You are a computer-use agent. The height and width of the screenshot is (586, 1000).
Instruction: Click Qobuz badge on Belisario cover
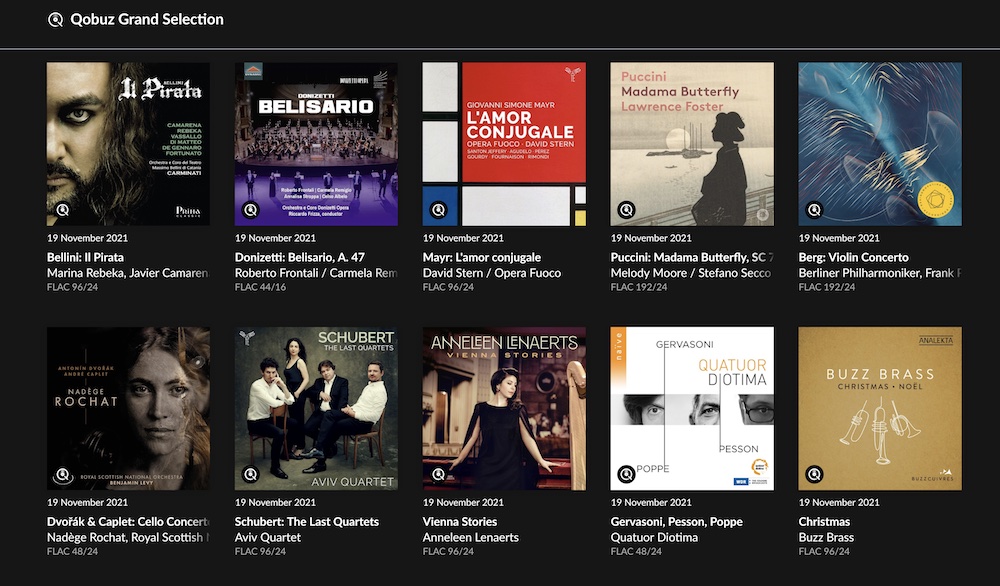click(x=251, y=209)
